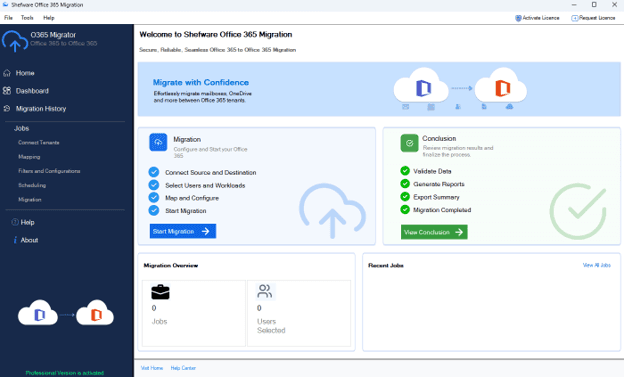Click the Users Selected people icon
624x377 pixels.
click(x=265, y=291)
